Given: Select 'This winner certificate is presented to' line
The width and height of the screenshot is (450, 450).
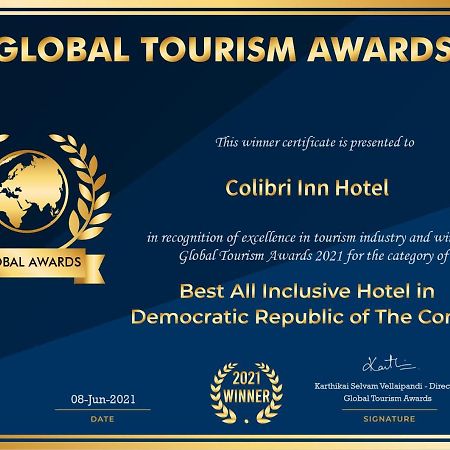Looking at the screenshot, I should [315, 143].
